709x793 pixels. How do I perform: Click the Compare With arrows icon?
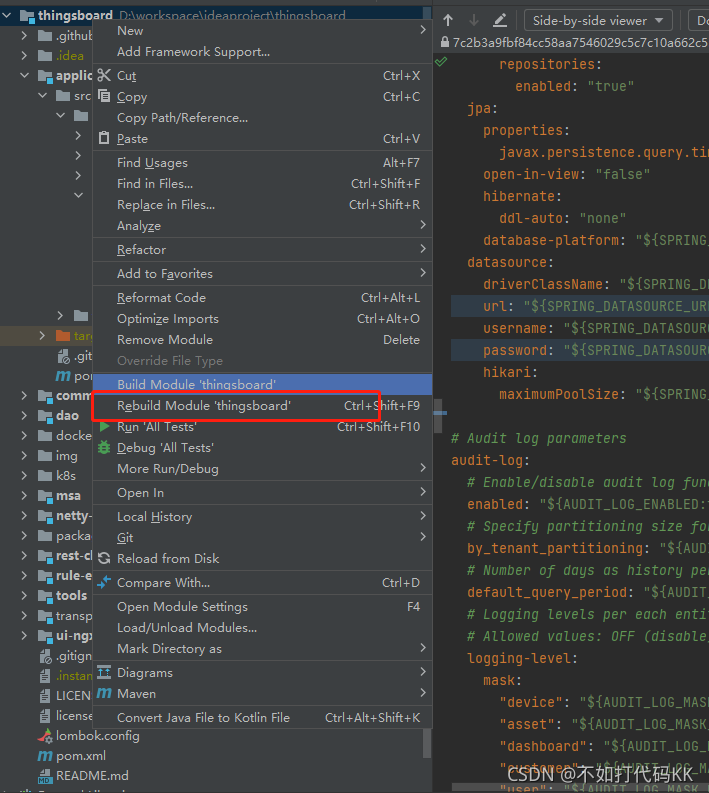pos(104,583)
